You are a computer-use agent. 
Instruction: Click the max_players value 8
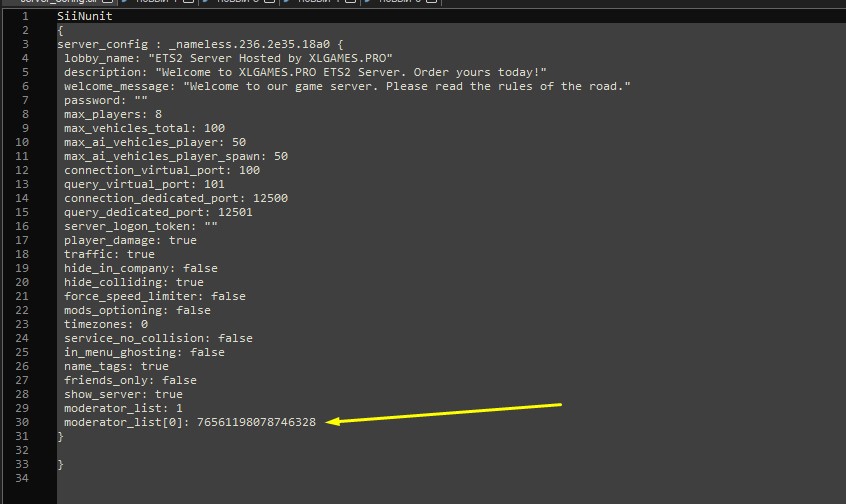158,114
